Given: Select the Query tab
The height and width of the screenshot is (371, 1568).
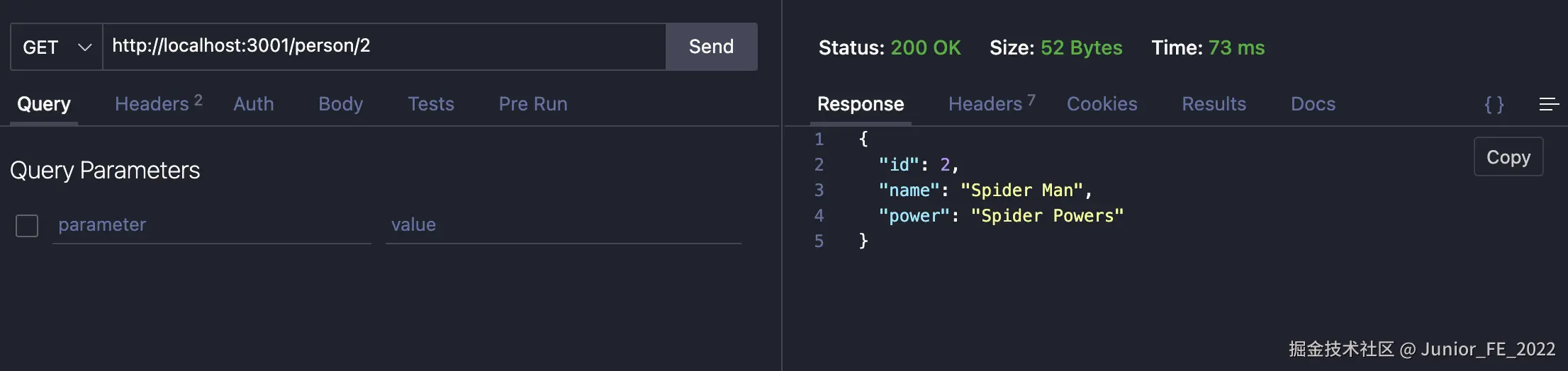Looking at the screenshot, I should pyautogui.click(x=44, y=104).
